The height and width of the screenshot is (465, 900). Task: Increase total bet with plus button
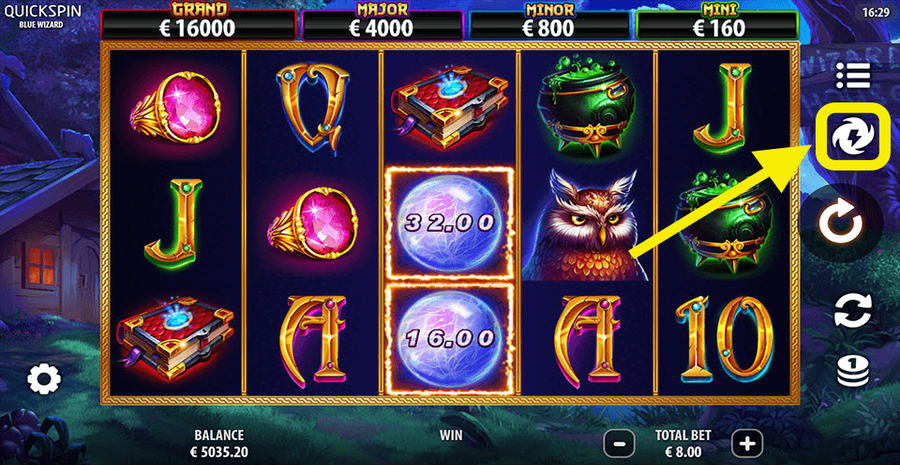pos(747,443)
